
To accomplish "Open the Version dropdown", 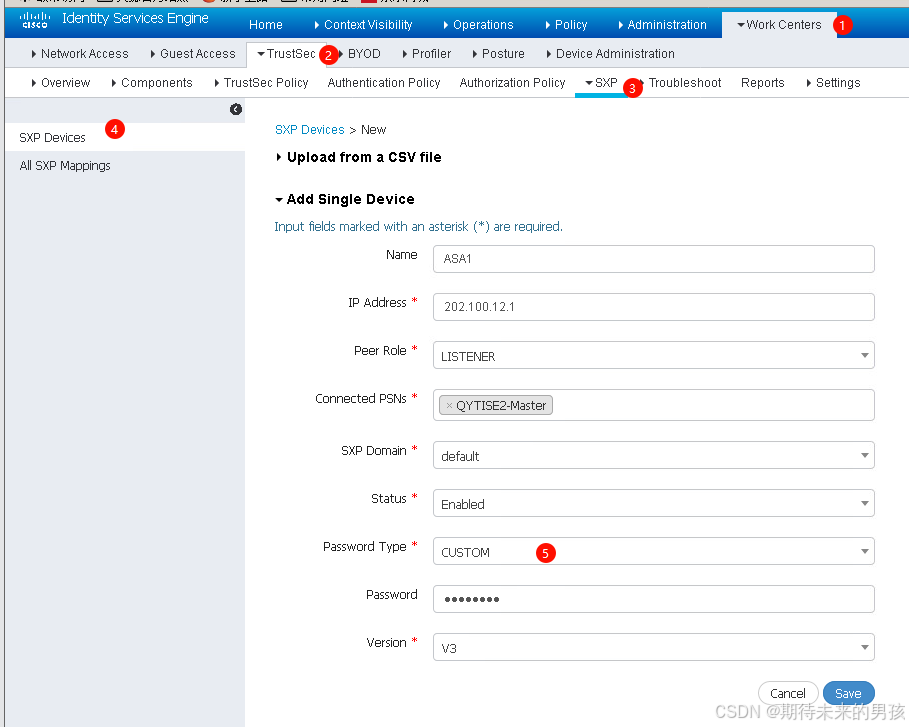I will [x=653, y=647].
